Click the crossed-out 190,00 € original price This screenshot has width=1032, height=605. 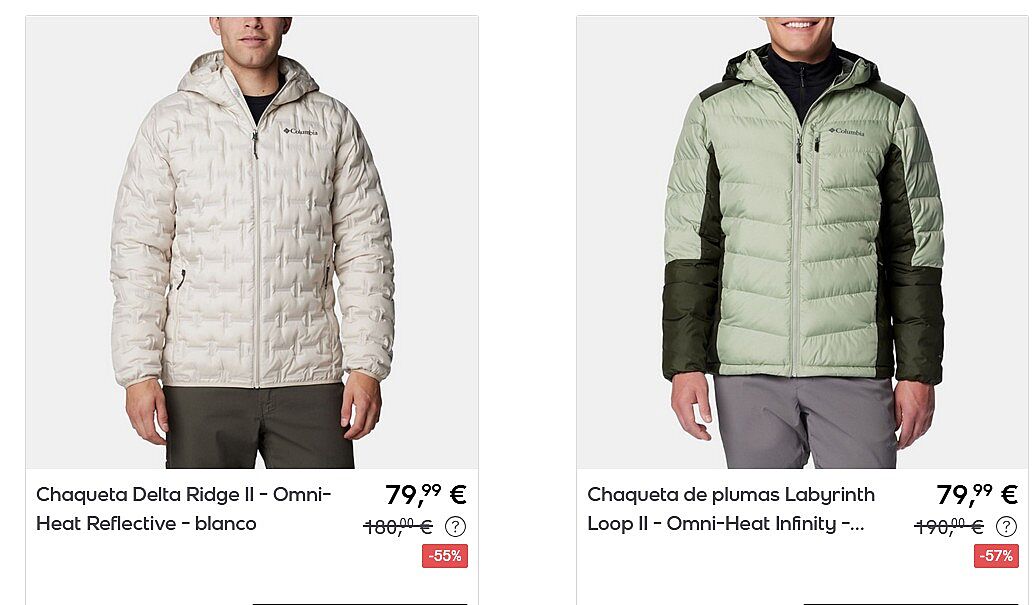click(x=949, y=527)
